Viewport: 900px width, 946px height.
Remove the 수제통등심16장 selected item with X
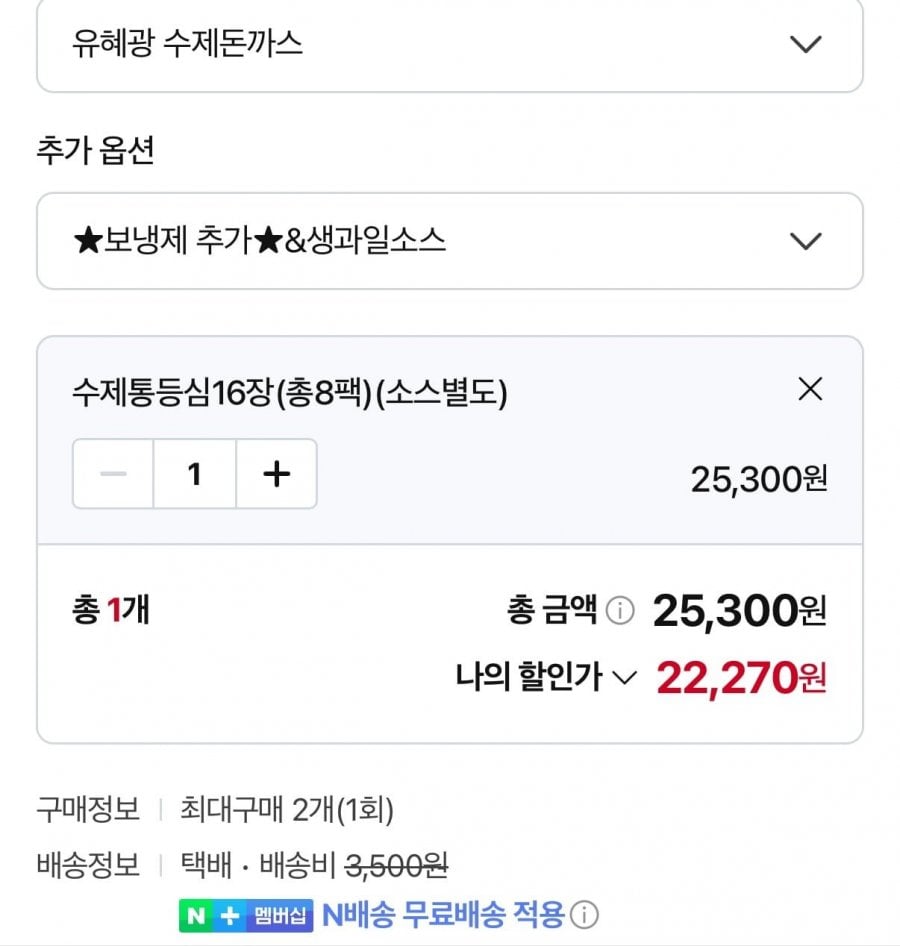(x=810, y=390)
